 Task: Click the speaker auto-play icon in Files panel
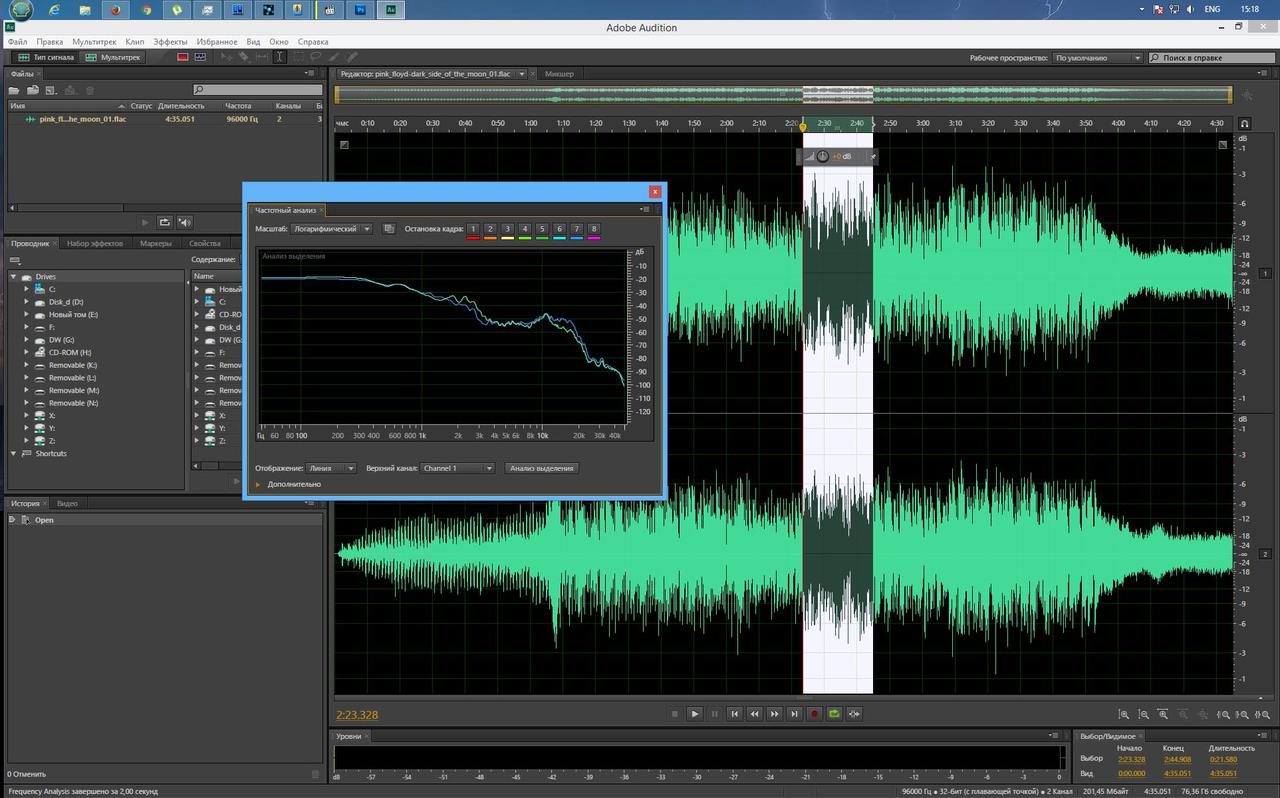coord(185,222)
